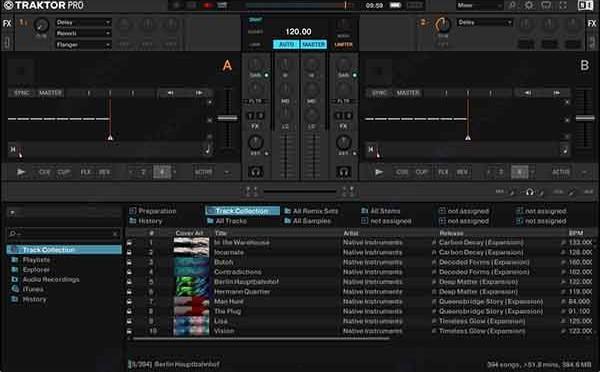The image size is (600, 372).
Task: Click the magnifier search icon in the header
Action: 512,5
